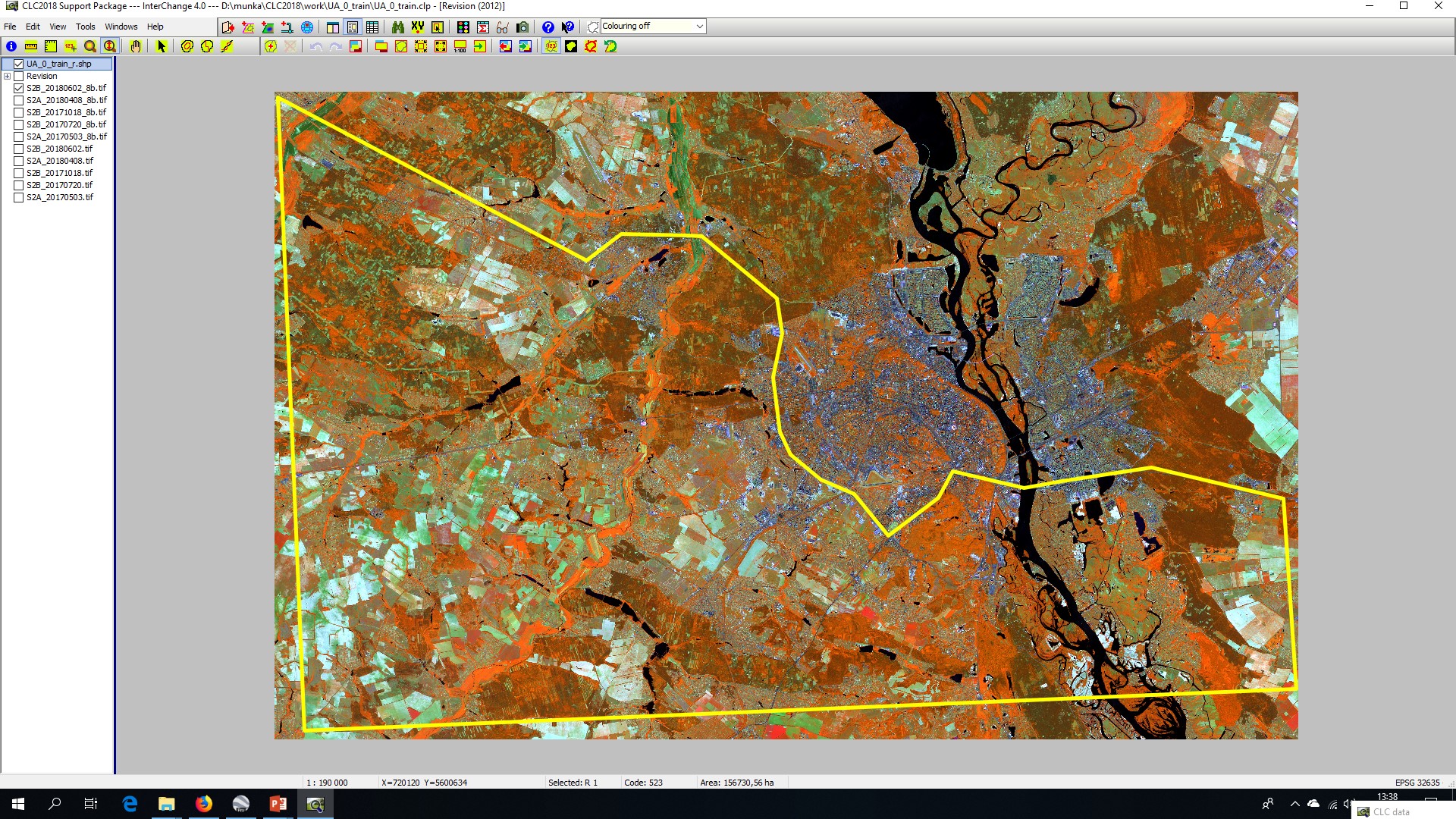
Task: Select the line editing tool
Action: point(227,46)
